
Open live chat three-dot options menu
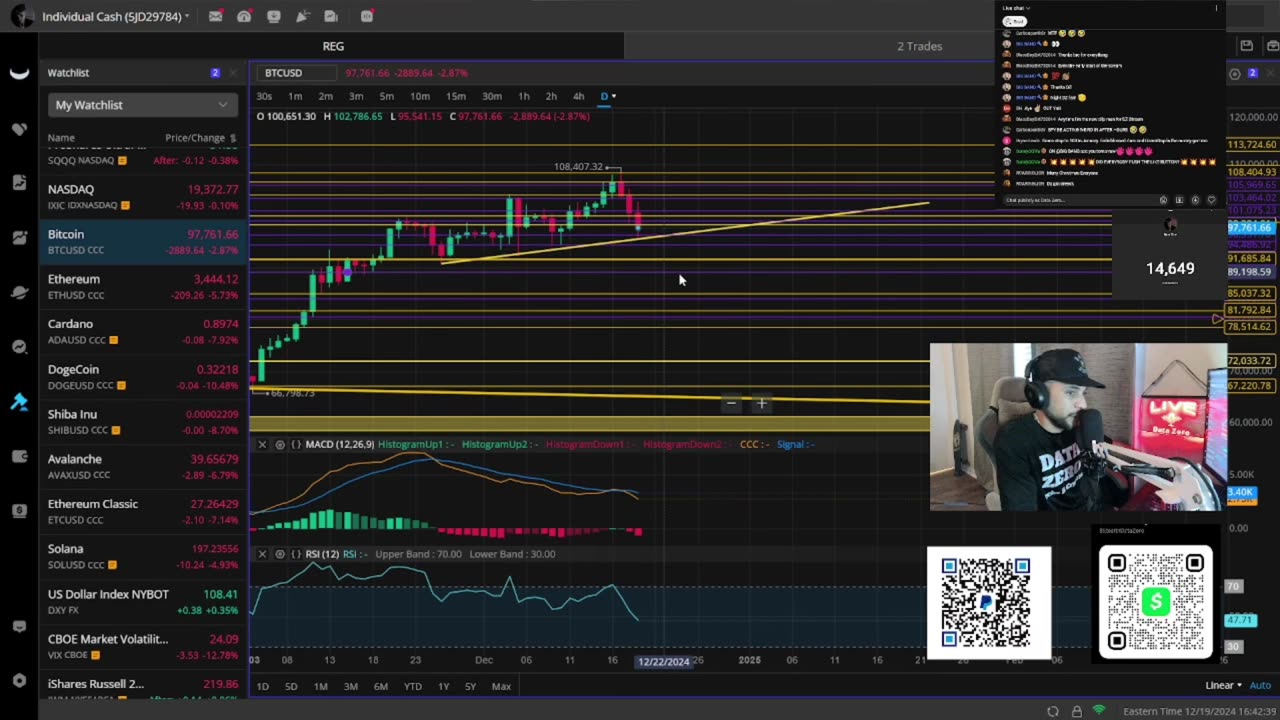(x=1216, y=8)
